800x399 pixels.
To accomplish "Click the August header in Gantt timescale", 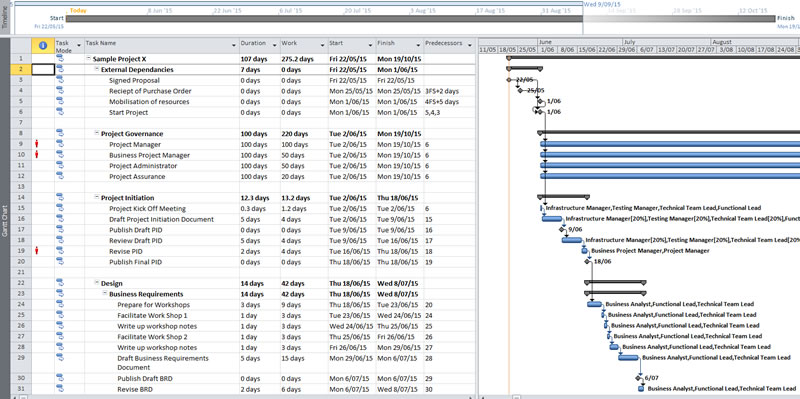I will coord(722,42).
